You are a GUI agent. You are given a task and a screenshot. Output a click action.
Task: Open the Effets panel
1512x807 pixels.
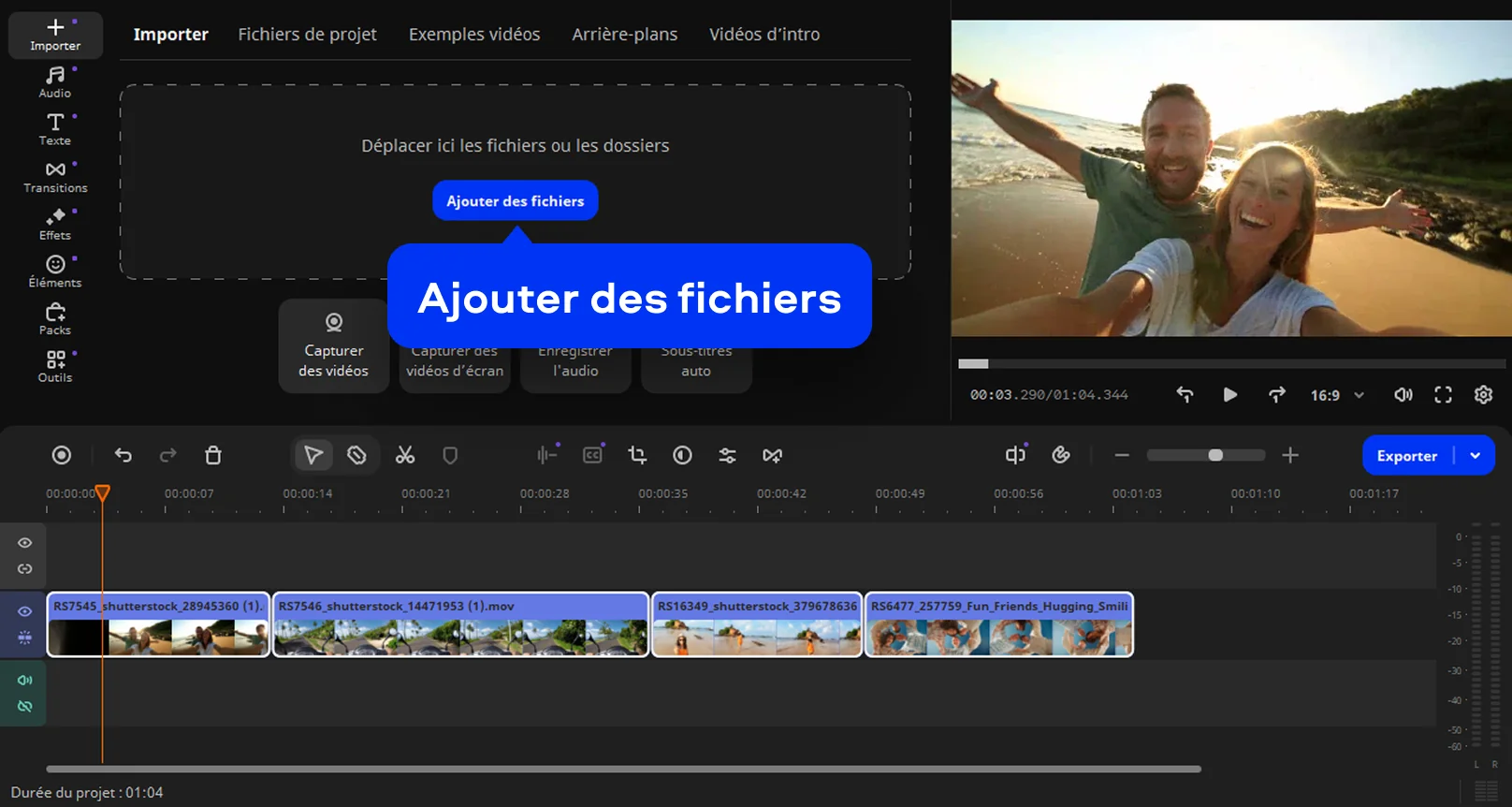click(55, 224)
